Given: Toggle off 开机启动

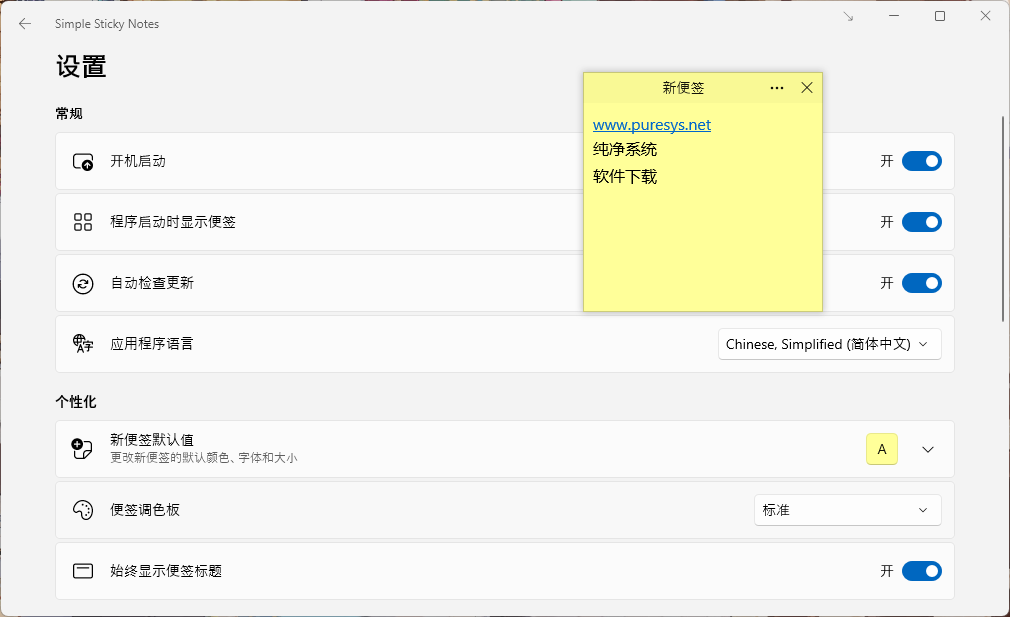Looking at the screenshot, I should click(x=921, y=161).
